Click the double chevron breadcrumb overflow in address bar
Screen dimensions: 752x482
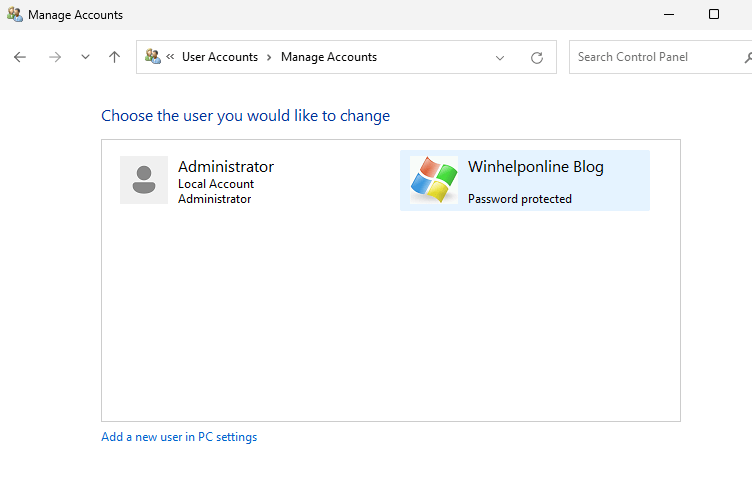coord(170,57)
